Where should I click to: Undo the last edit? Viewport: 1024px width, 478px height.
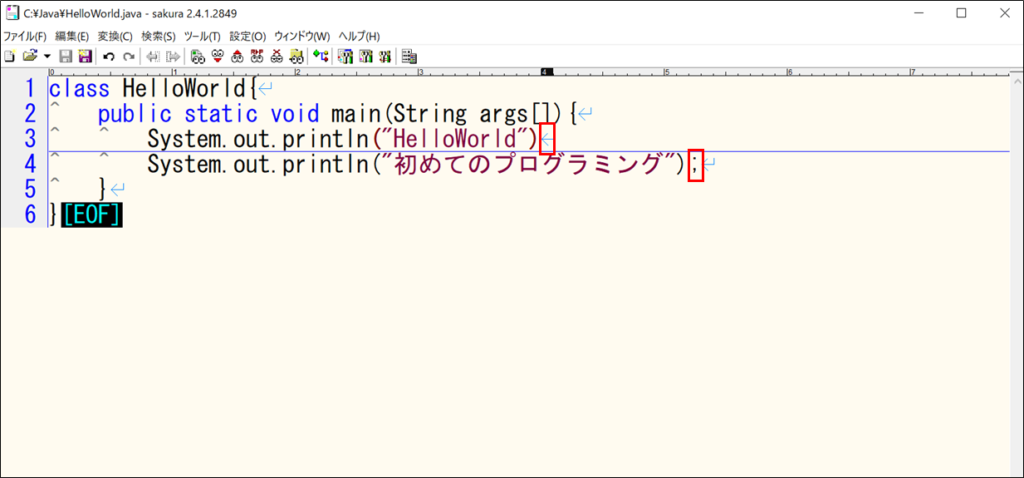(x=109, y=57)
